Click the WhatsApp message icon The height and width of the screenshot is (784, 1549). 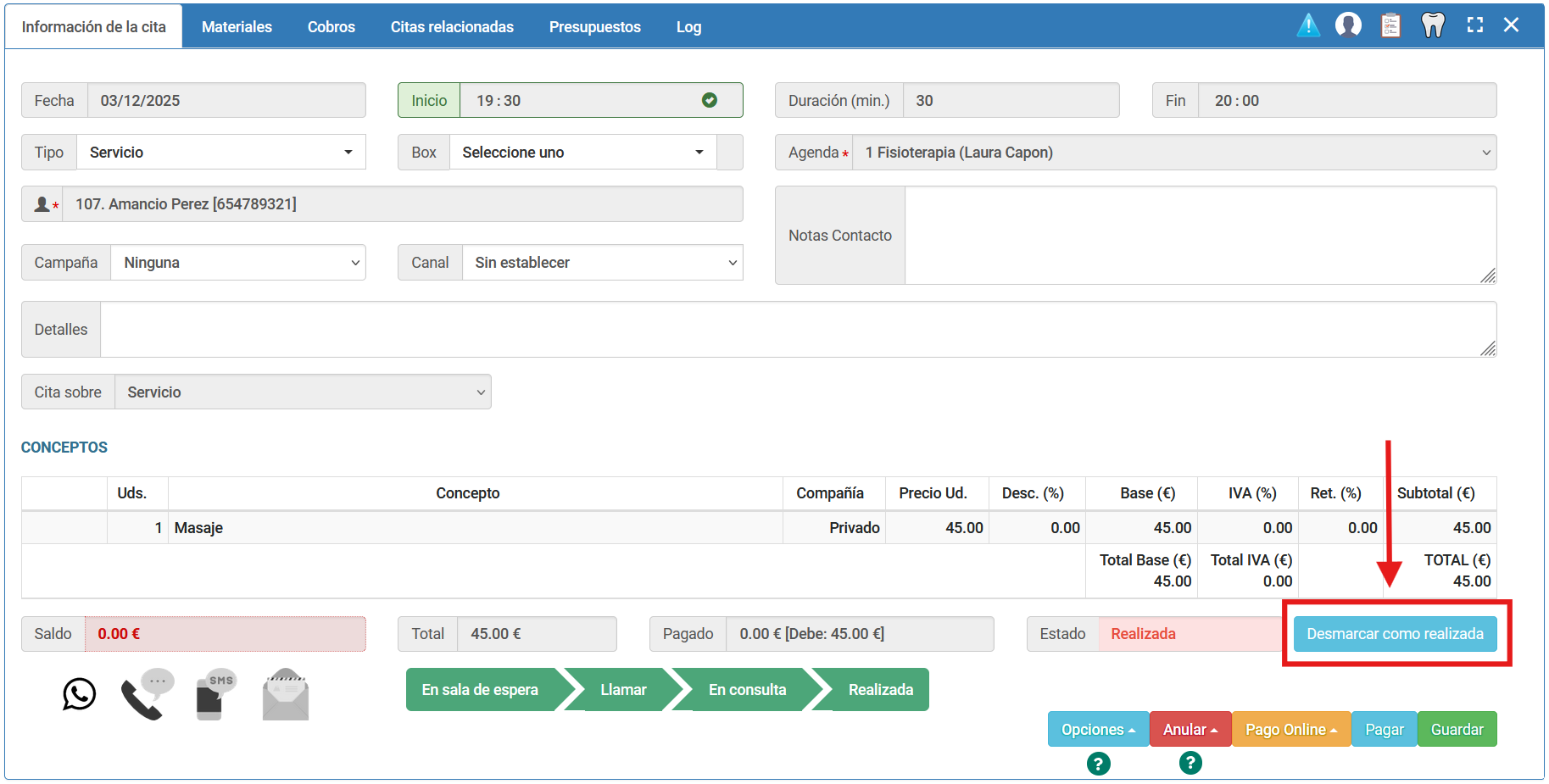pos(79,694)
